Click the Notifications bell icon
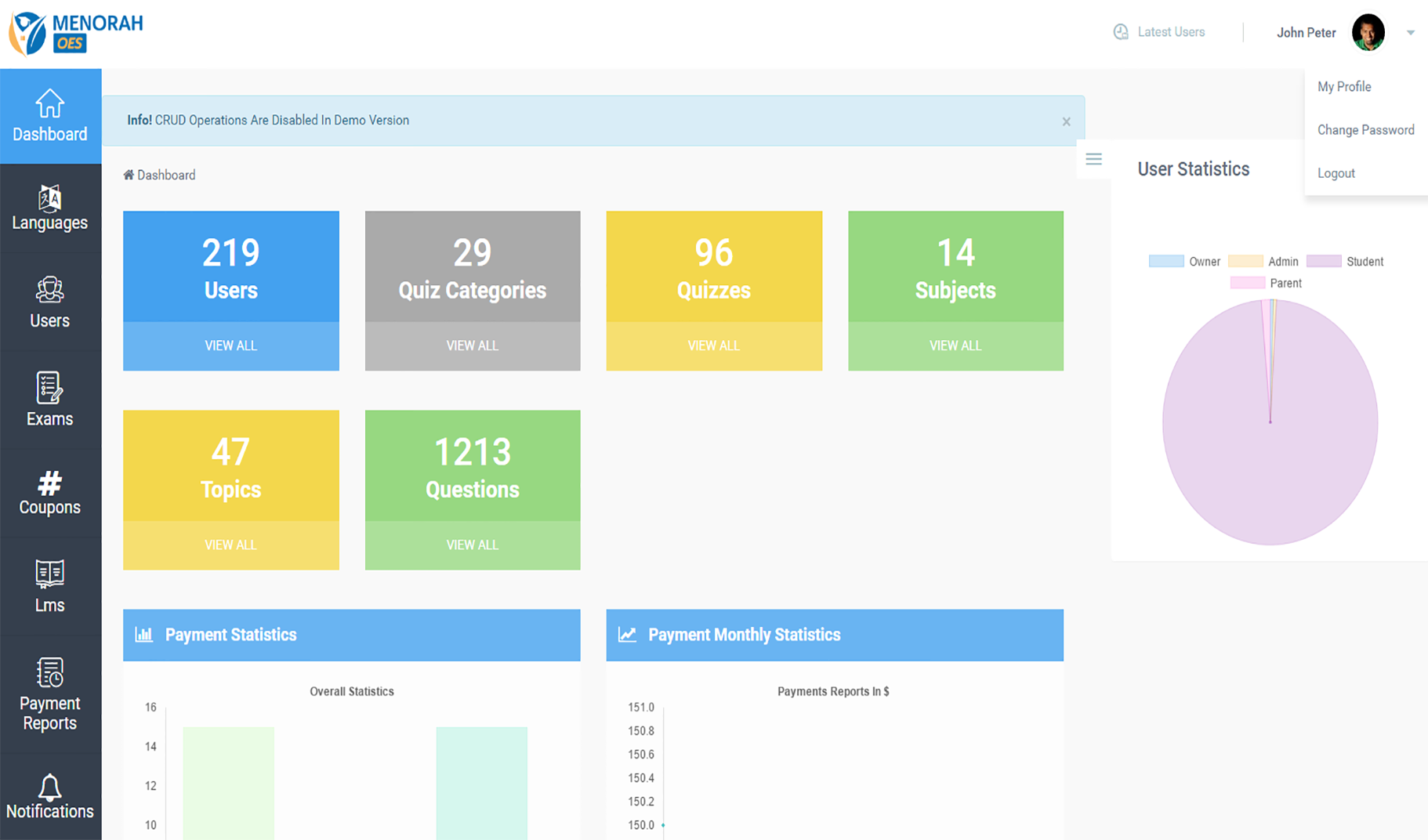The height and width of the screenshot is (840, 1428). 49,787
